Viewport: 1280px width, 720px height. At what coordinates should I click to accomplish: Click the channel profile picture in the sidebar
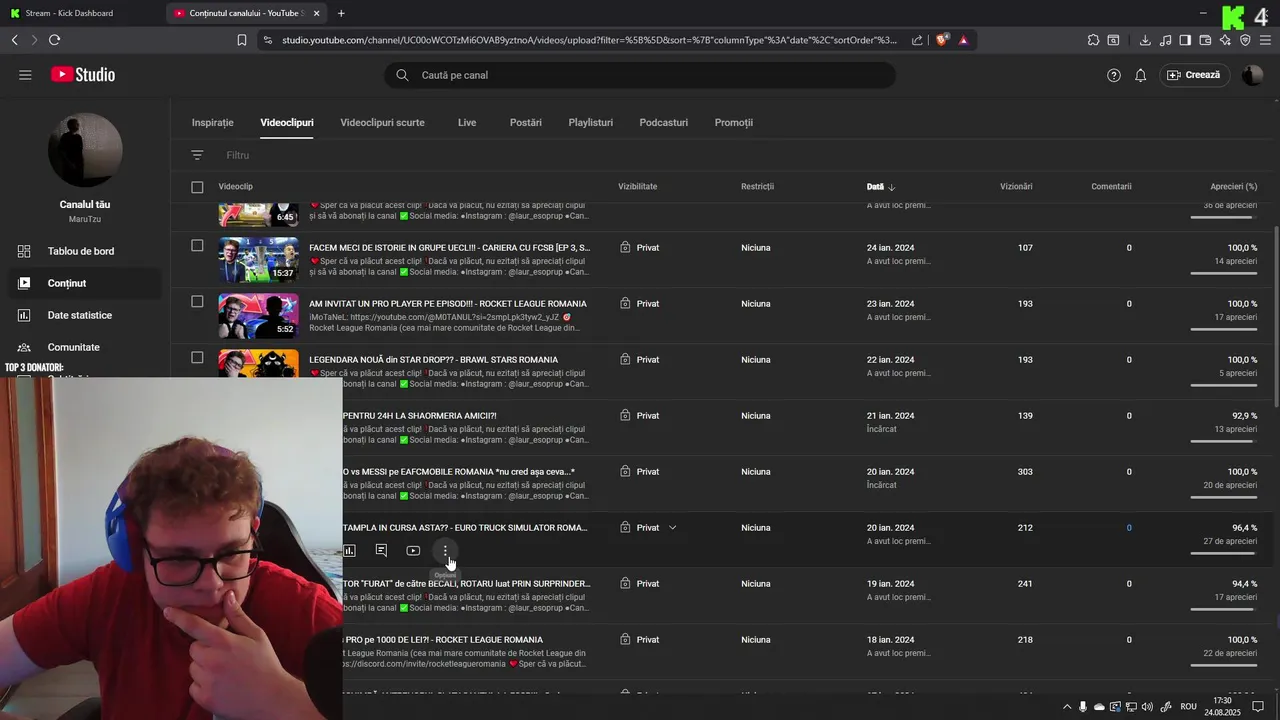click(x=85, y=150)
